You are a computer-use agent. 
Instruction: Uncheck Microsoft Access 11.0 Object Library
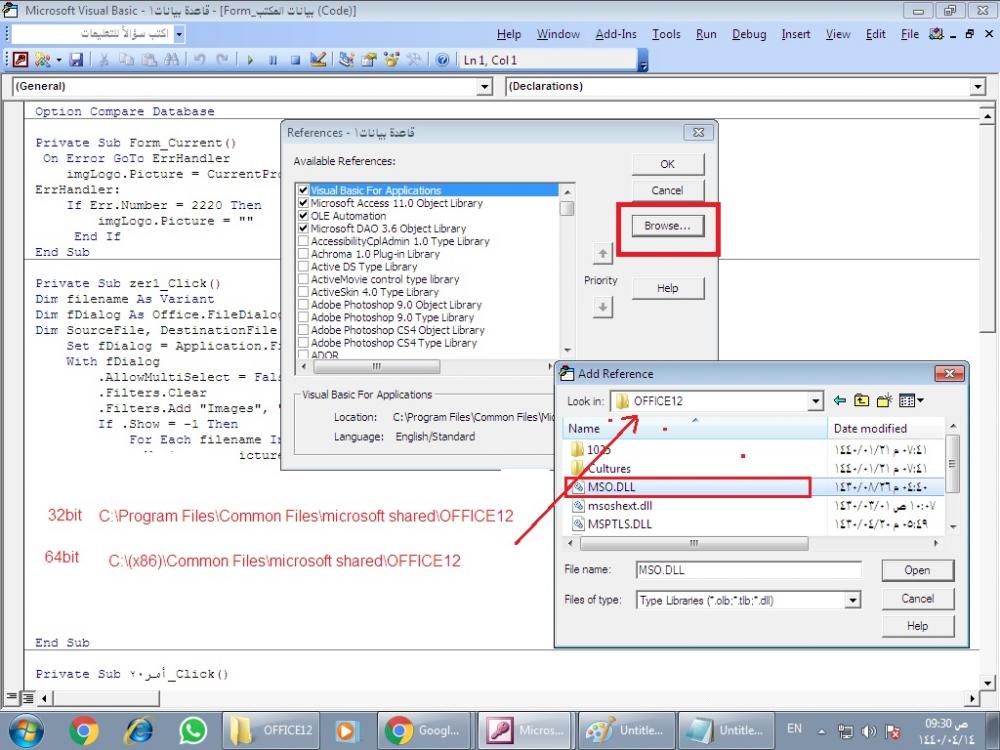tap(304, 203)
